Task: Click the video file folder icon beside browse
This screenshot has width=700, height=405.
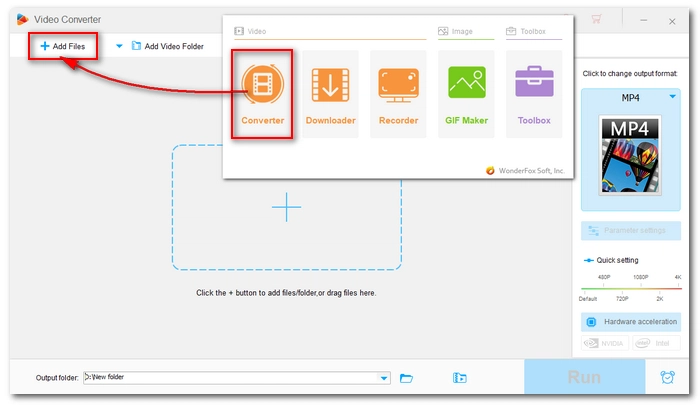Action: tap(459, 378)
